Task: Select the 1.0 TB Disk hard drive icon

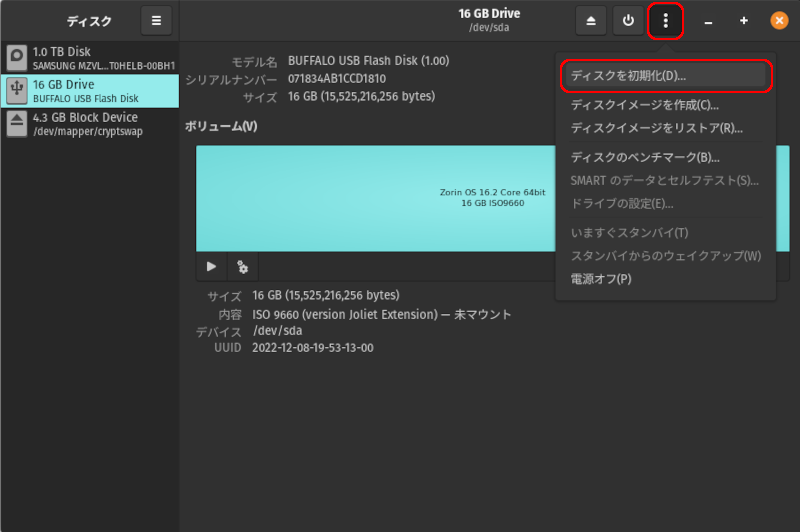Action: click(17, 58)
